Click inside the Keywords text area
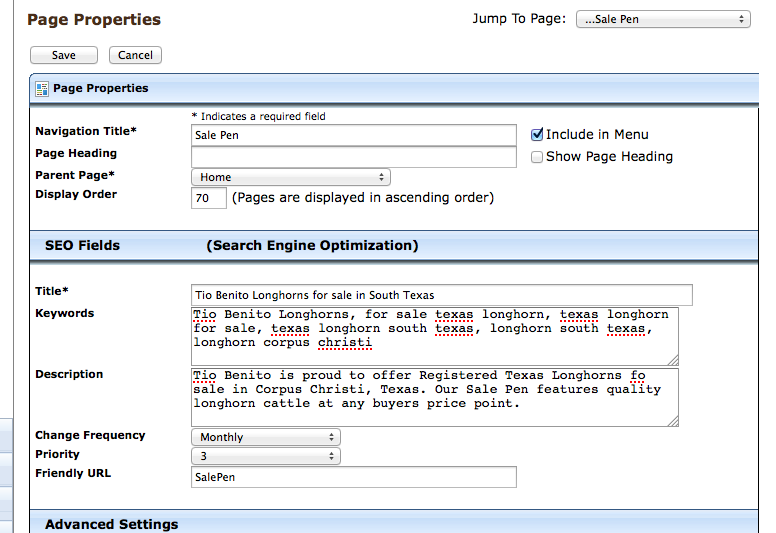776x533 pixels. [435, 336]
